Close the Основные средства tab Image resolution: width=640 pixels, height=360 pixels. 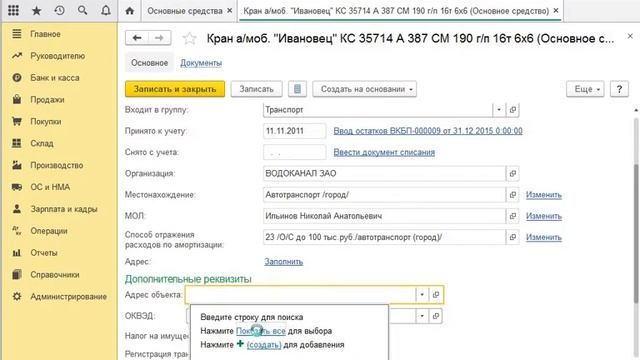click(230, 11)
